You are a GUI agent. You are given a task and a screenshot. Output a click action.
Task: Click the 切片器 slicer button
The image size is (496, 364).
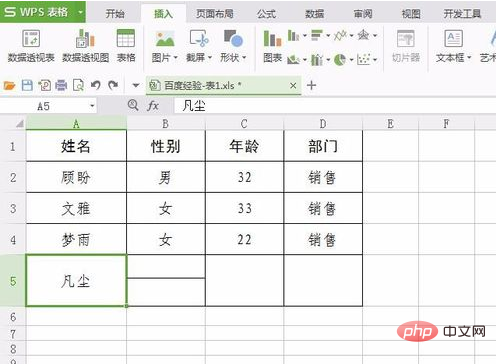[406, 46]
